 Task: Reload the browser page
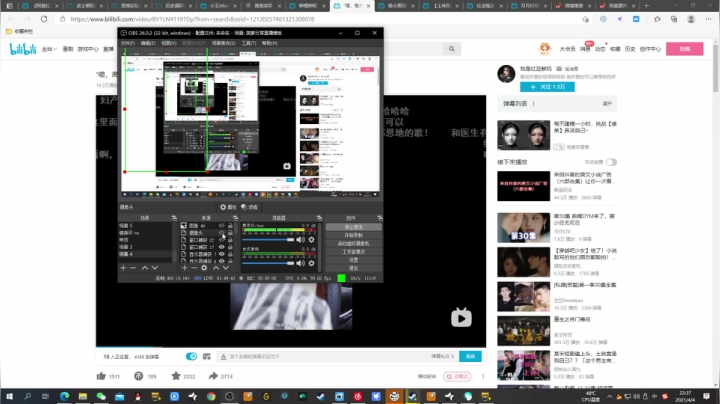point(44,19)
